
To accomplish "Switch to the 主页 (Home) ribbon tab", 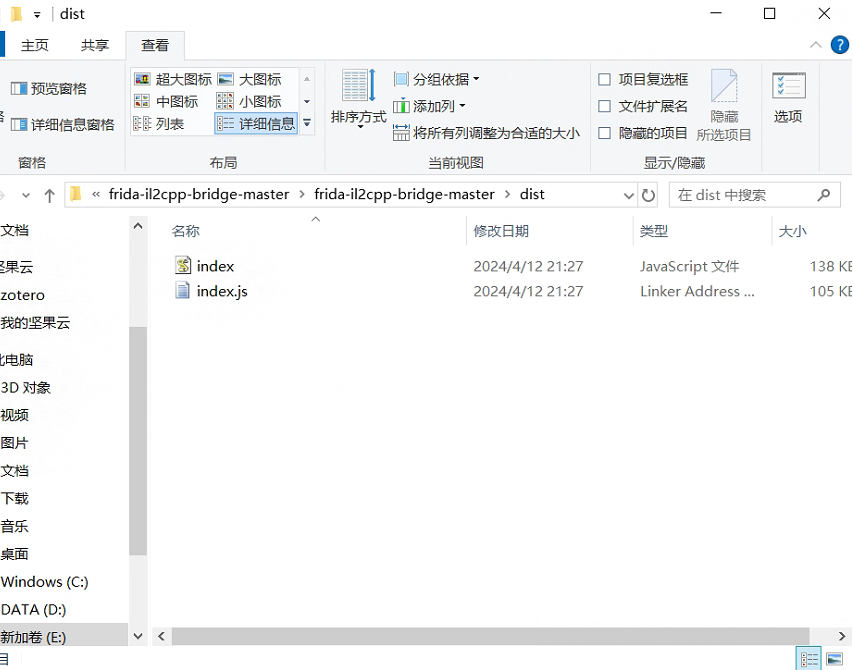I will tap(34, 44).
